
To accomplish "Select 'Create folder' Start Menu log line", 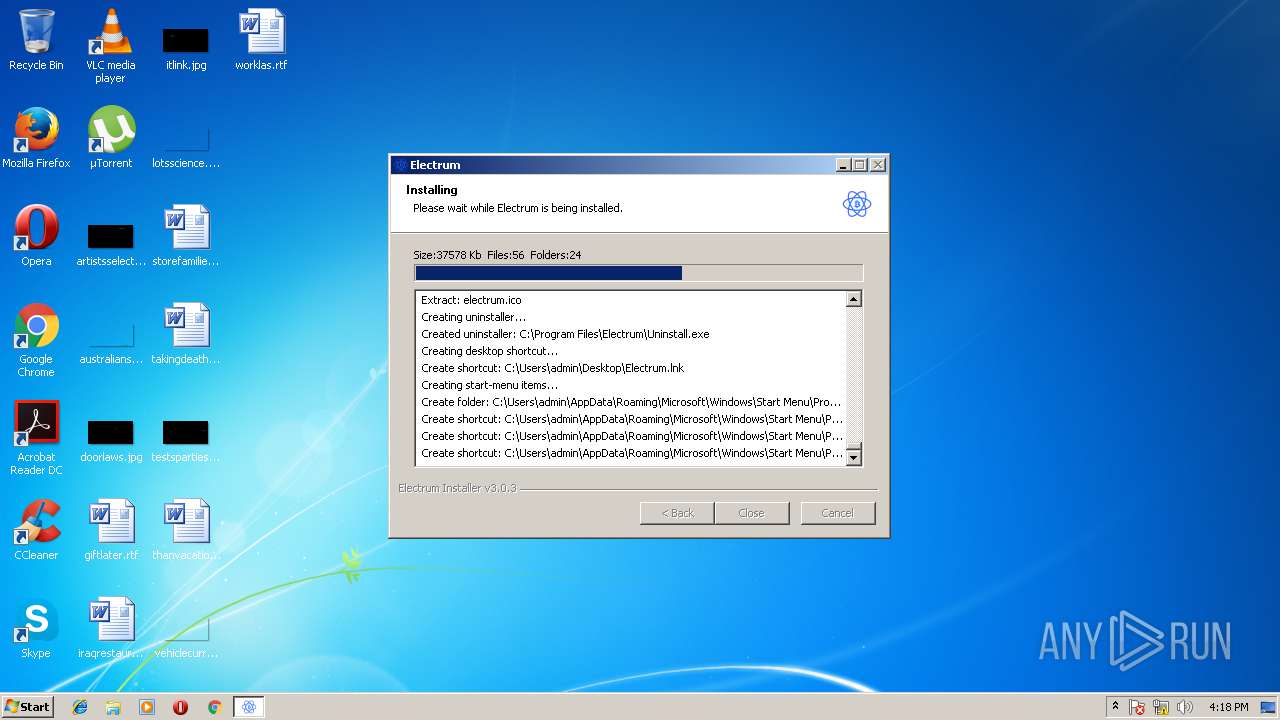I will pos(631,402).
